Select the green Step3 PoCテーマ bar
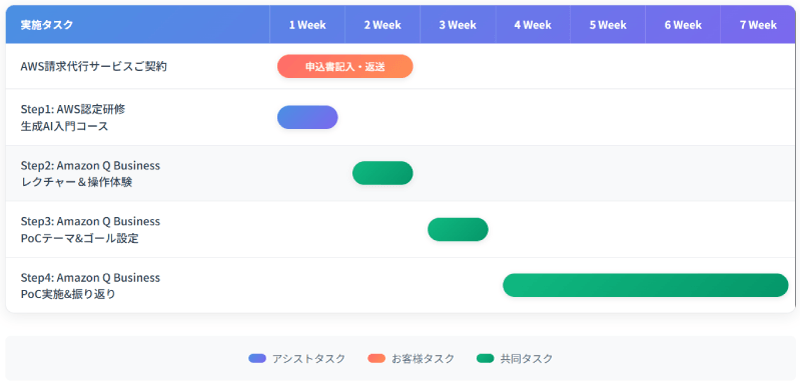 coord(458,229)
